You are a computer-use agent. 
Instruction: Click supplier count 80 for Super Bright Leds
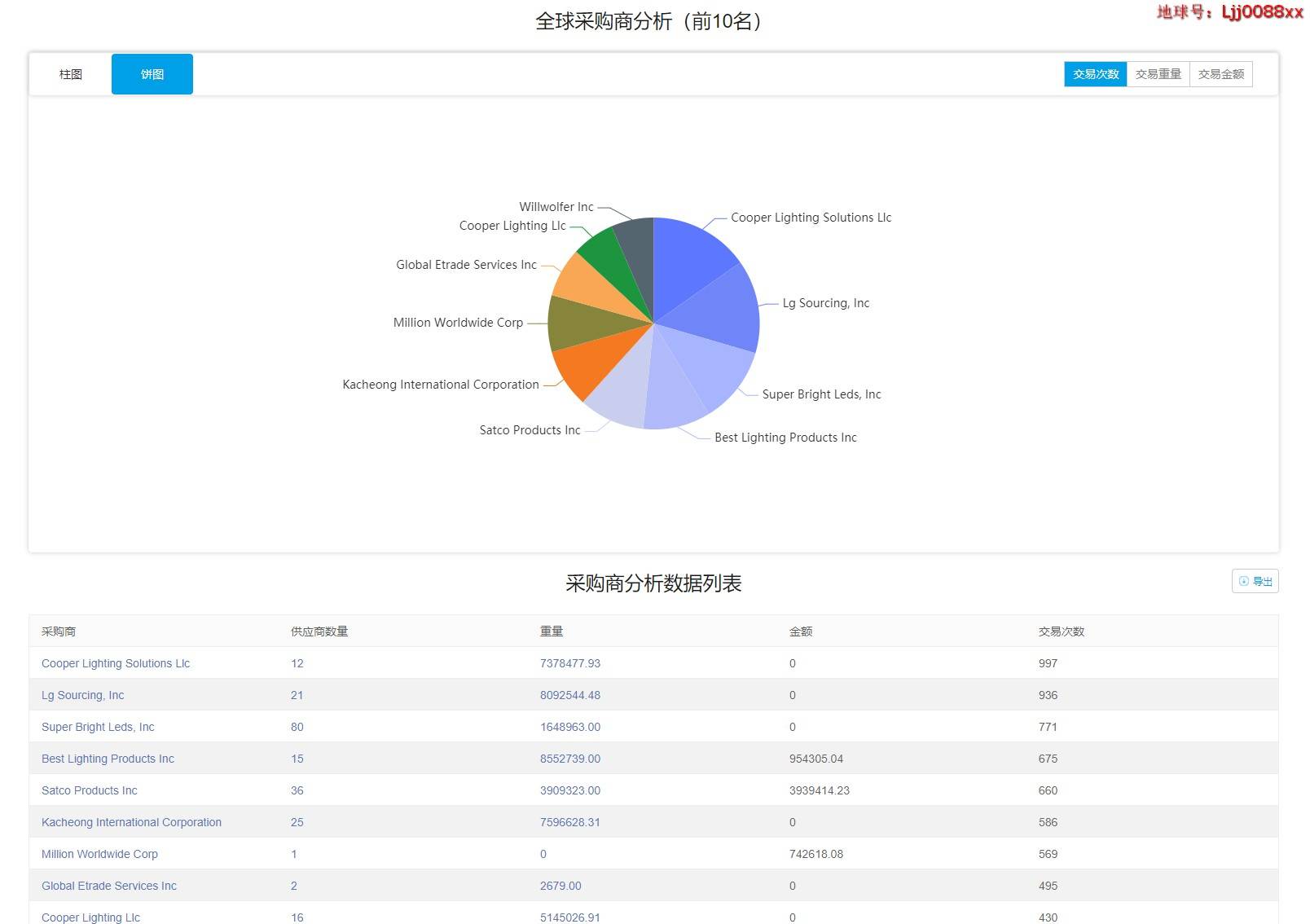(x=297, y=727)
